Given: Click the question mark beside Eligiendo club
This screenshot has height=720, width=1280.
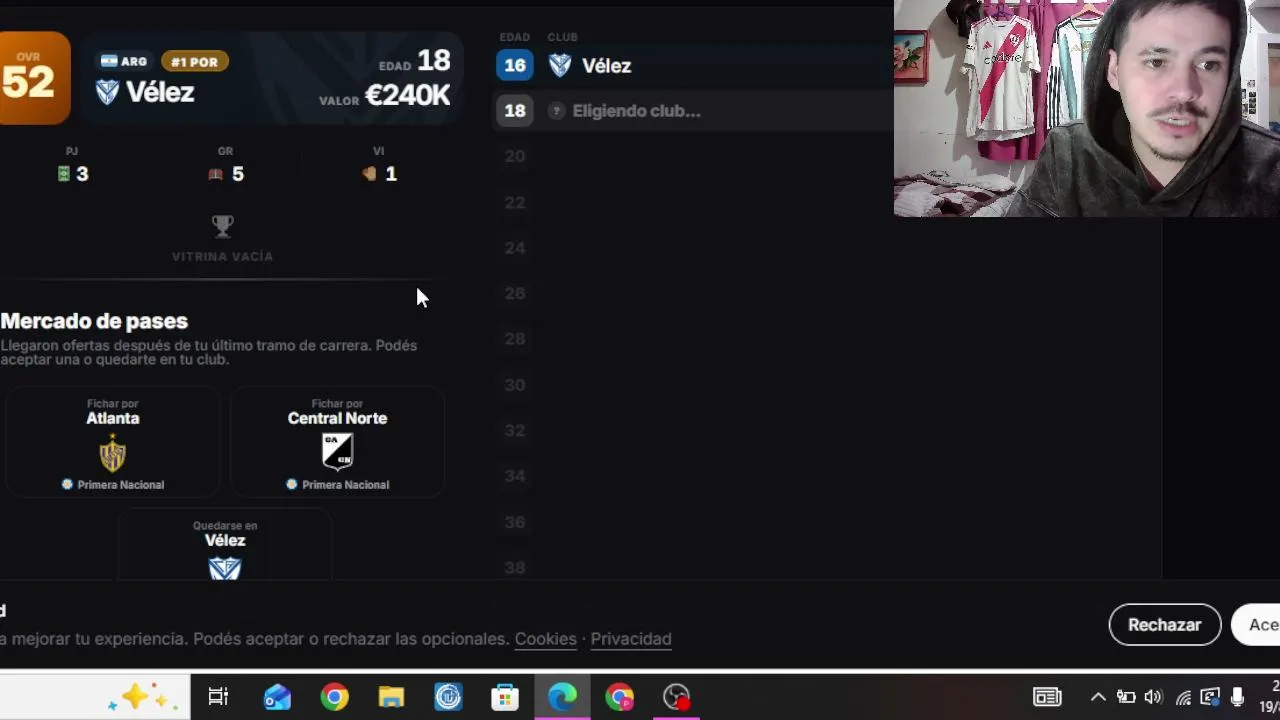Looking at the screenshot, I should [x=557, y=111].
